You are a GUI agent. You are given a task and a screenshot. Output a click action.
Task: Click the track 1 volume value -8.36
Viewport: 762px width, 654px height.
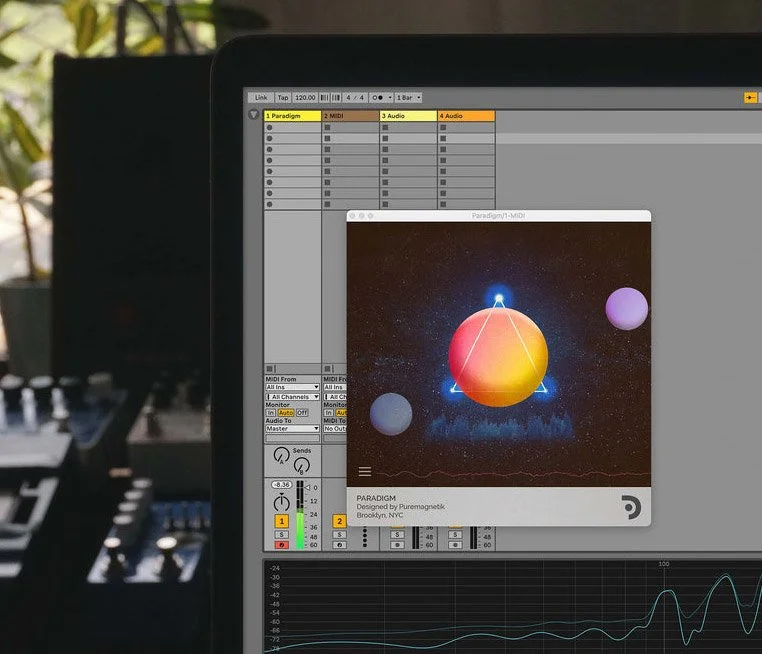(281, 484)
